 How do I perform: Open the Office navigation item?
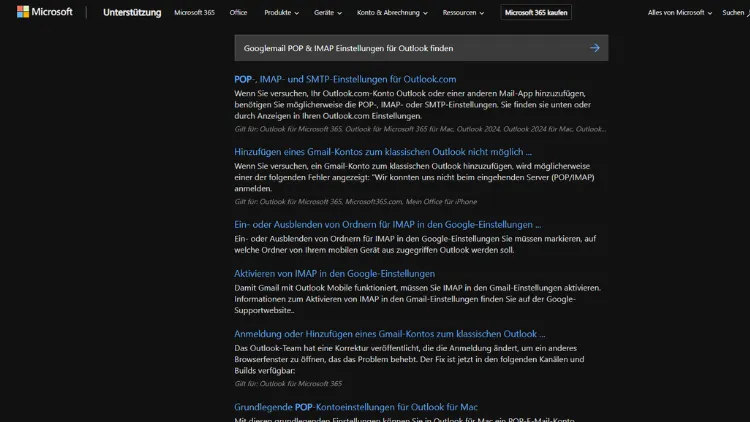(238, 12)
